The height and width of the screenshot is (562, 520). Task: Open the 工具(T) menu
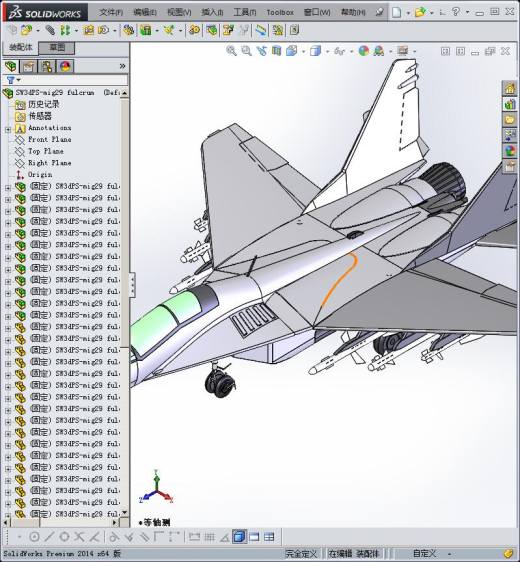(x=245, y=12)
